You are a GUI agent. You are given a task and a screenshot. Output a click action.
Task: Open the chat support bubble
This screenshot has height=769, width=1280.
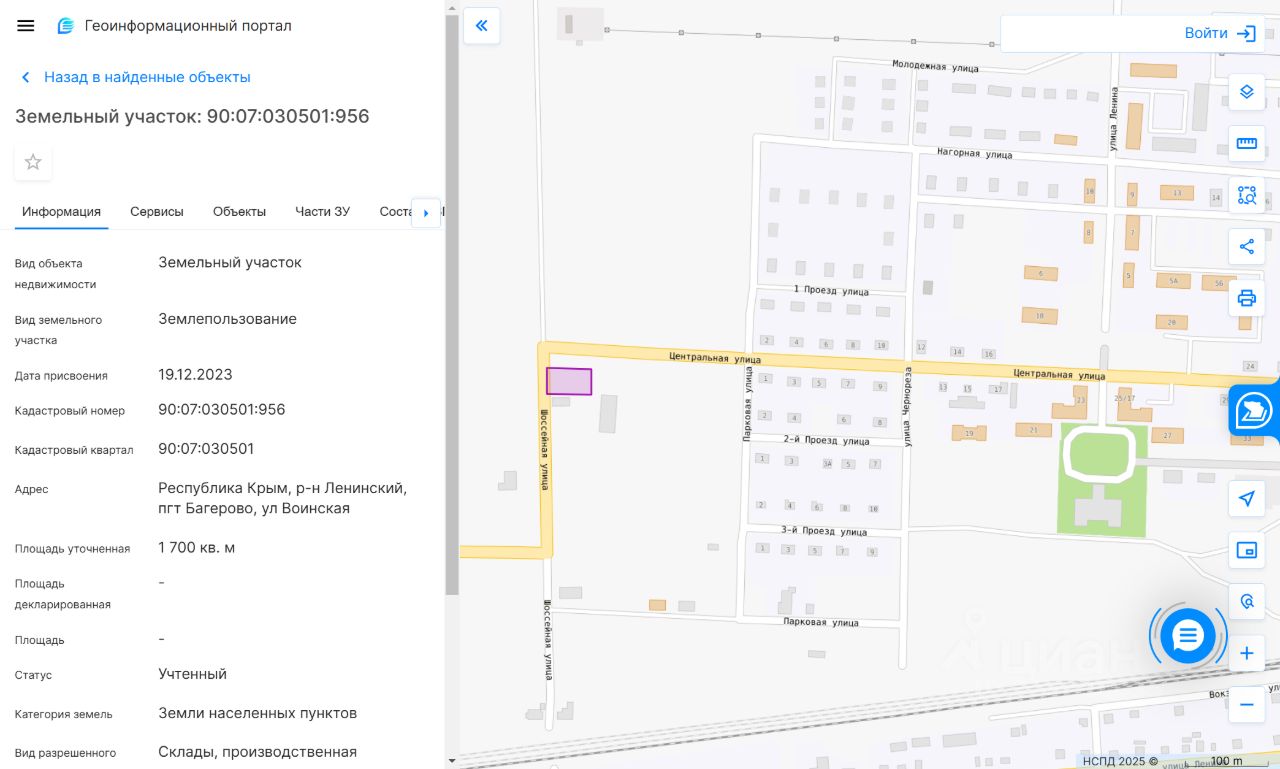coord(1188,635)
